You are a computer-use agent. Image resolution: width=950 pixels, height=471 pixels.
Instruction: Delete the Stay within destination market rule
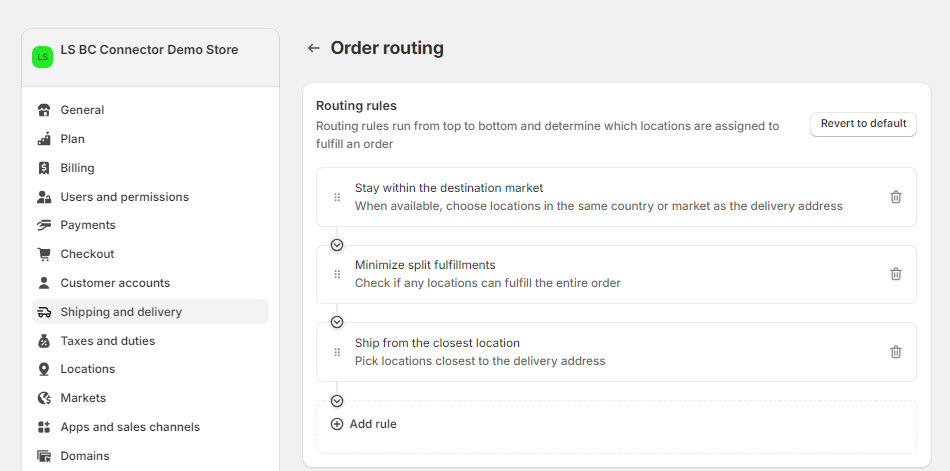[896, 197]
